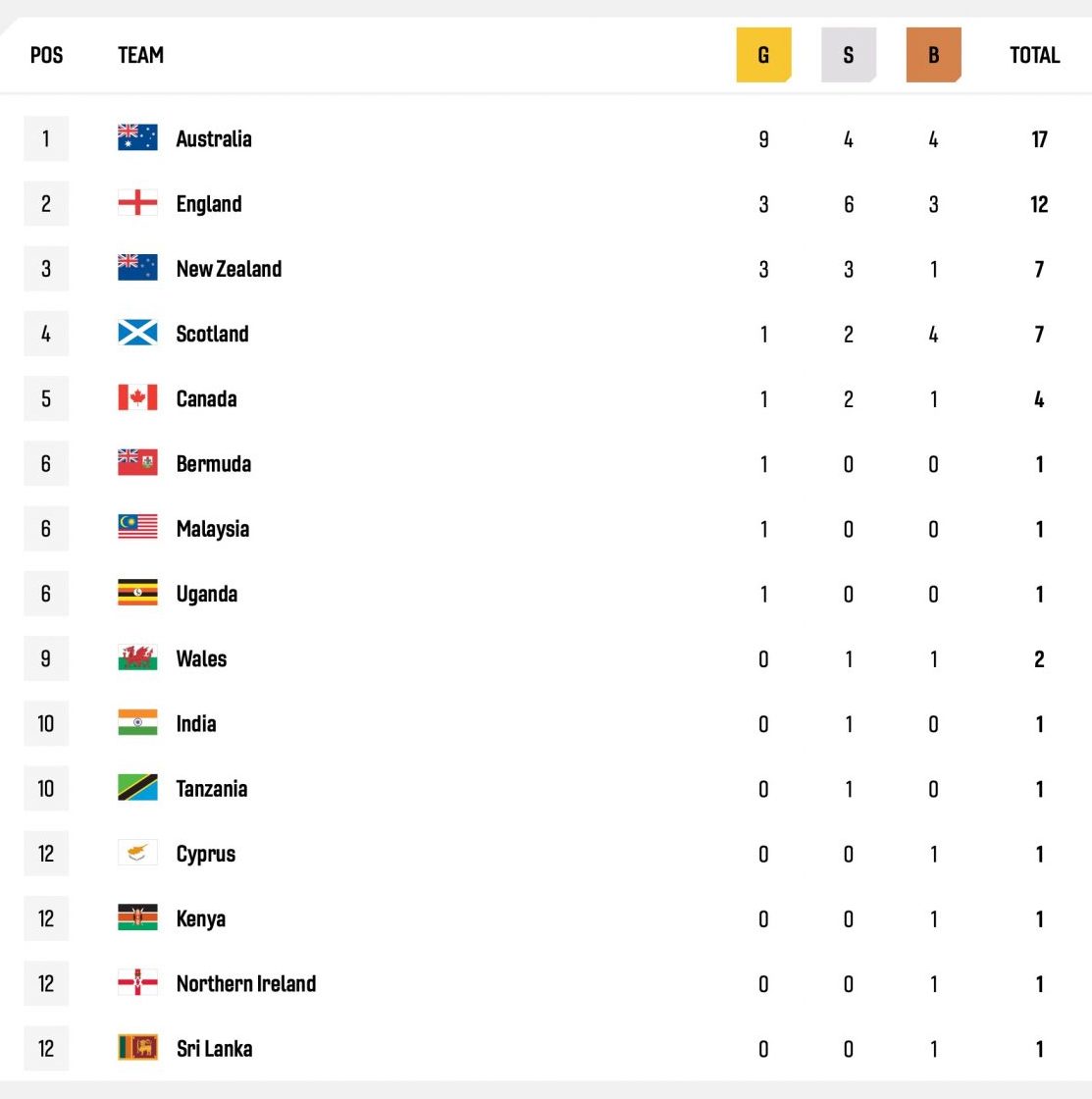The width and height of the screenshot is (1092, 1099).
Task: Select the Scotland saltire flag
Action: 137,333
